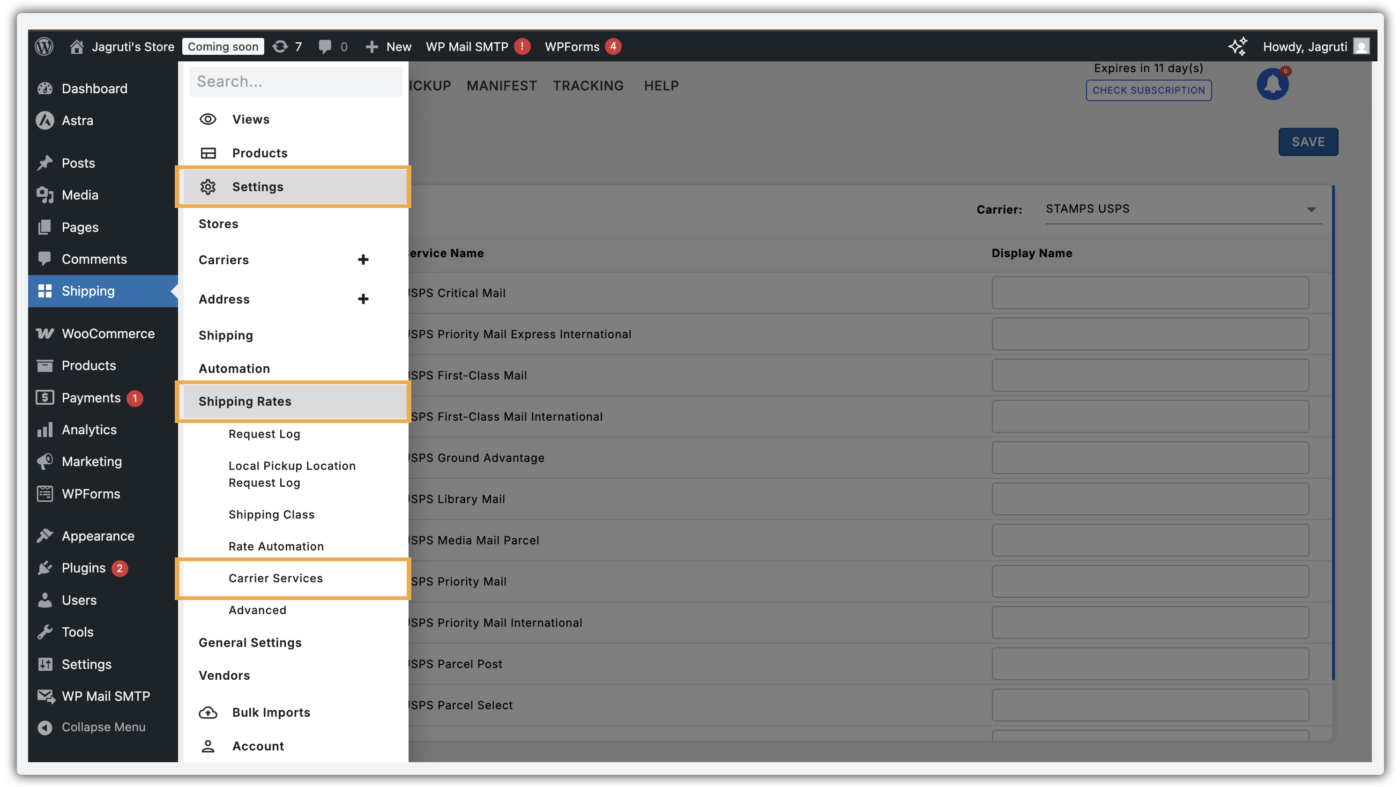Click the flyout menu Search field

[x=296, y=82]
